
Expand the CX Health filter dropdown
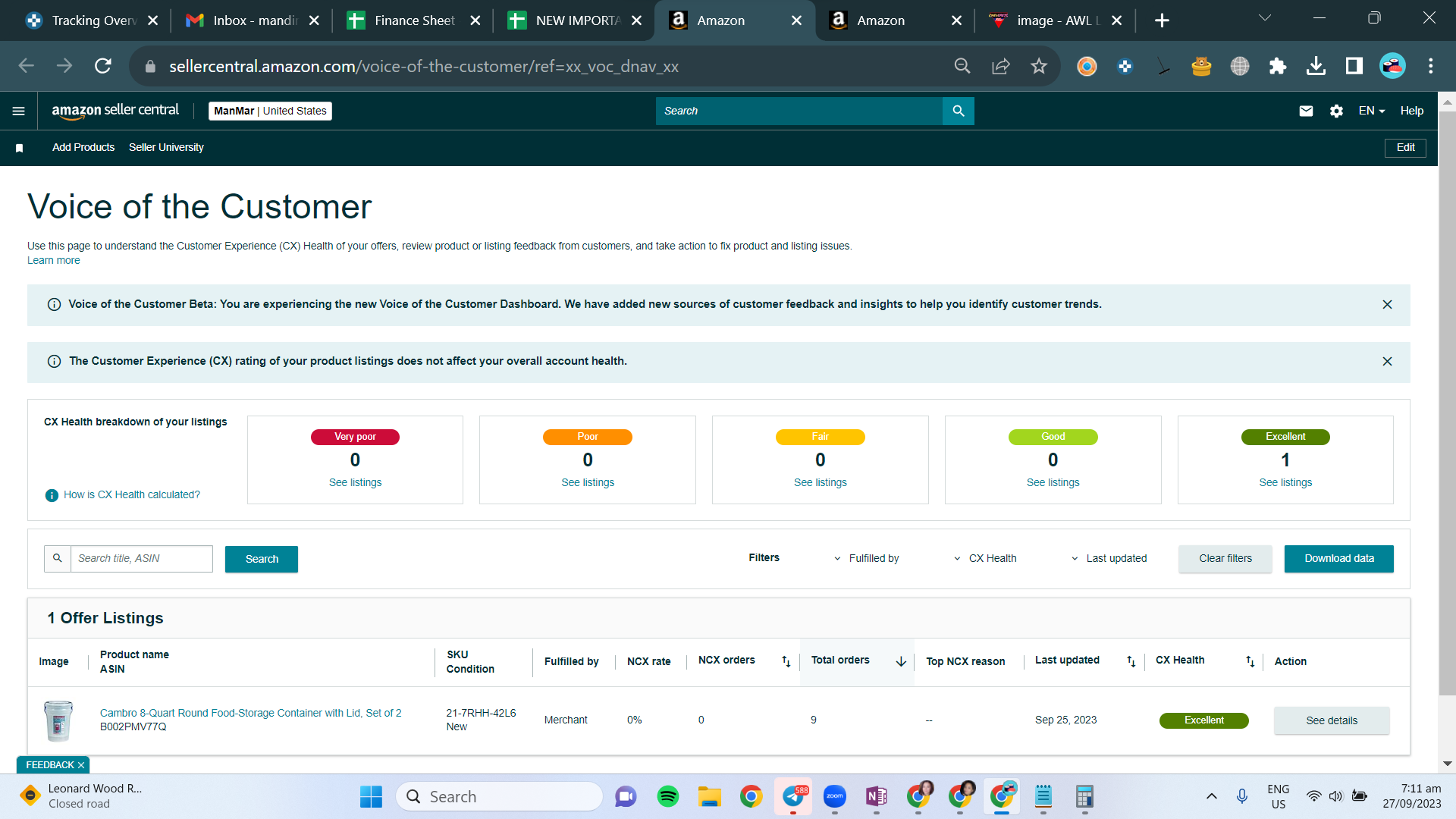point(985,559)
